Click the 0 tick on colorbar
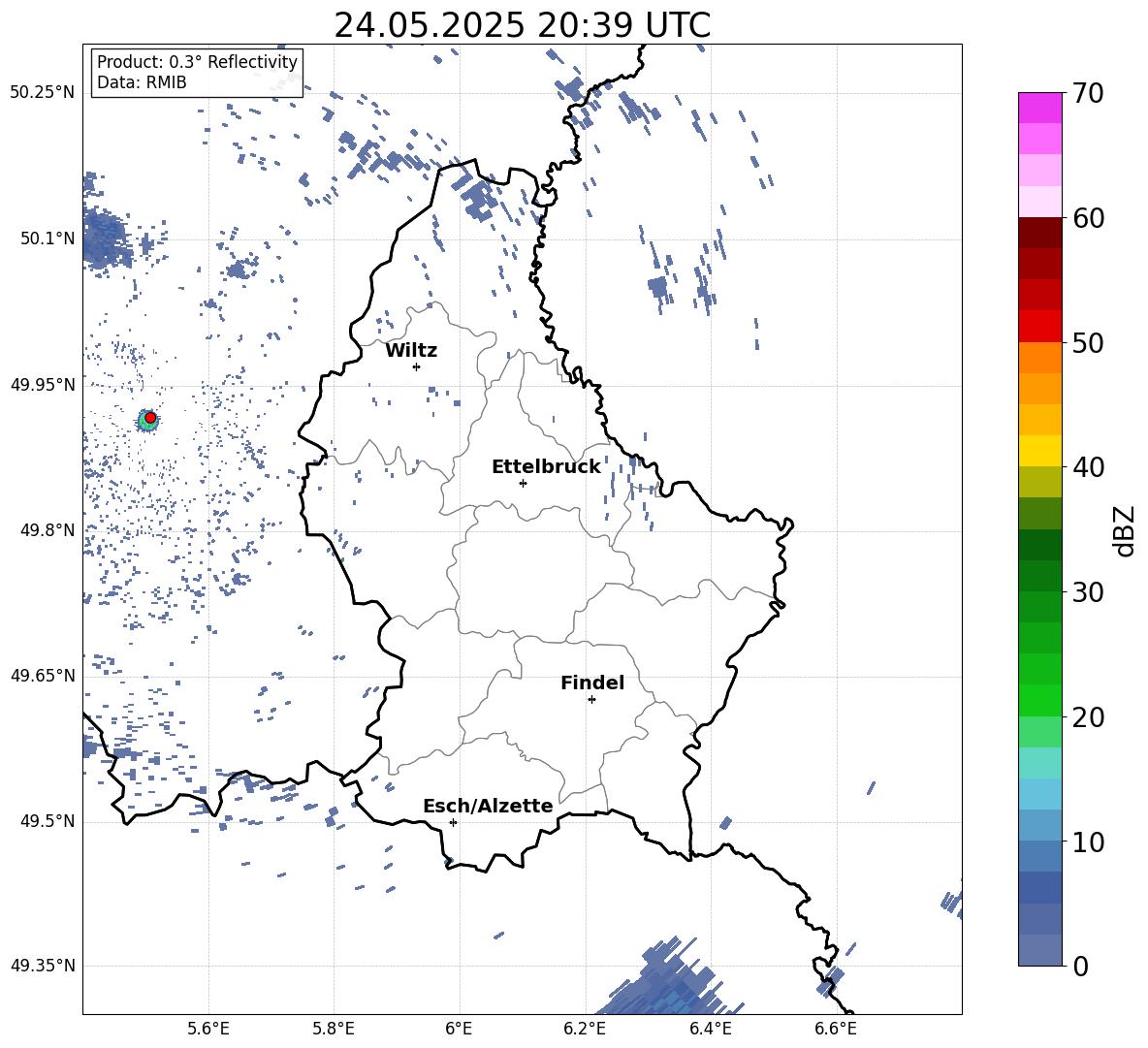Image resolution: width=1148 pixels, height=1048 pixels. coord(1080,967)
